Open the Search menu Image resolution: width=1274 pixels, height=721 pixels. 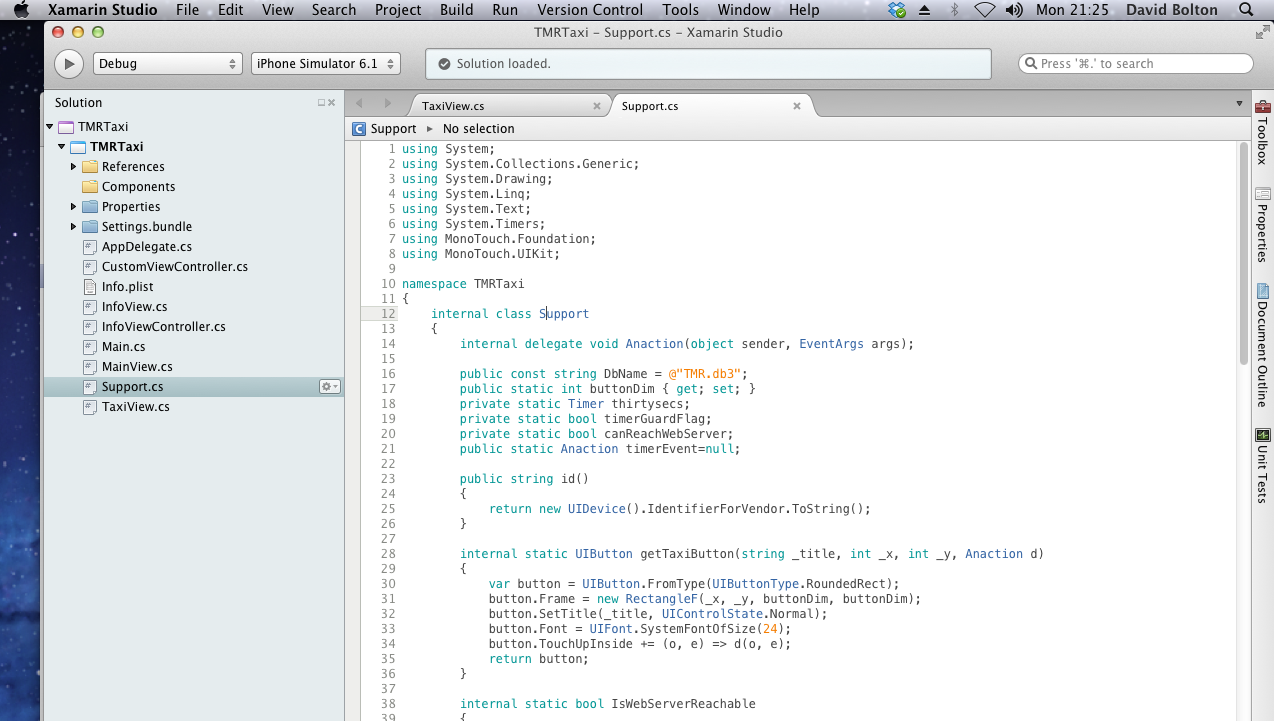coord(334,10)
